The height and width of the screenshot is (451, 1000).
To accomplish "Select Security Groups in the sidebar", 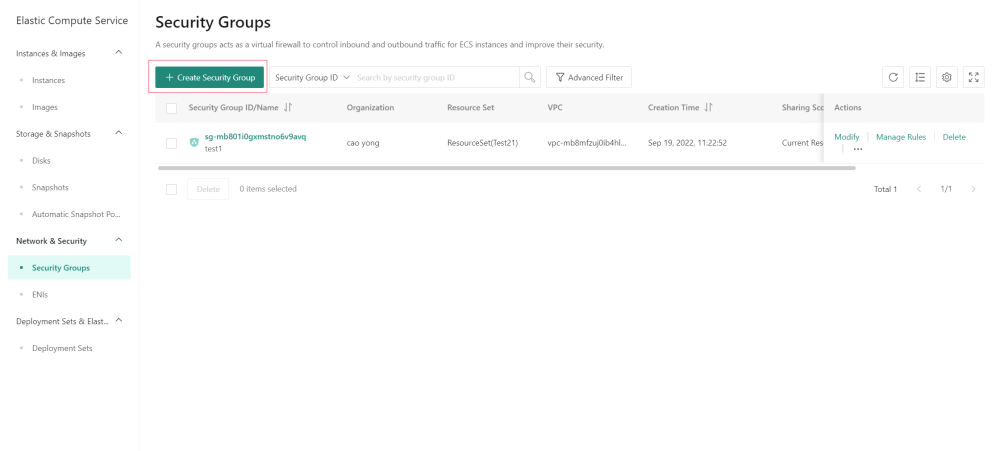I will pyautogui.click(x=70, y=268).
